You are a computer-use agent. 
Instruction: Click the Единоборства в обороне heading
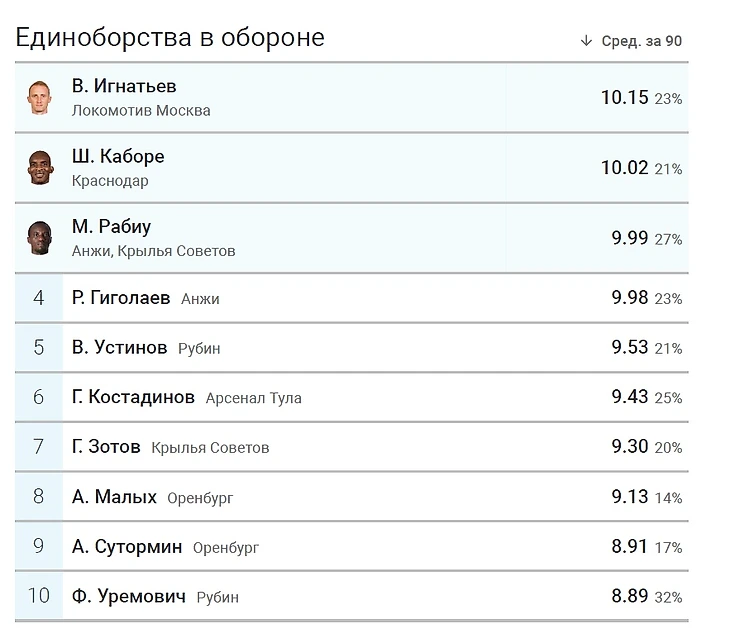(x=170, y=38)
